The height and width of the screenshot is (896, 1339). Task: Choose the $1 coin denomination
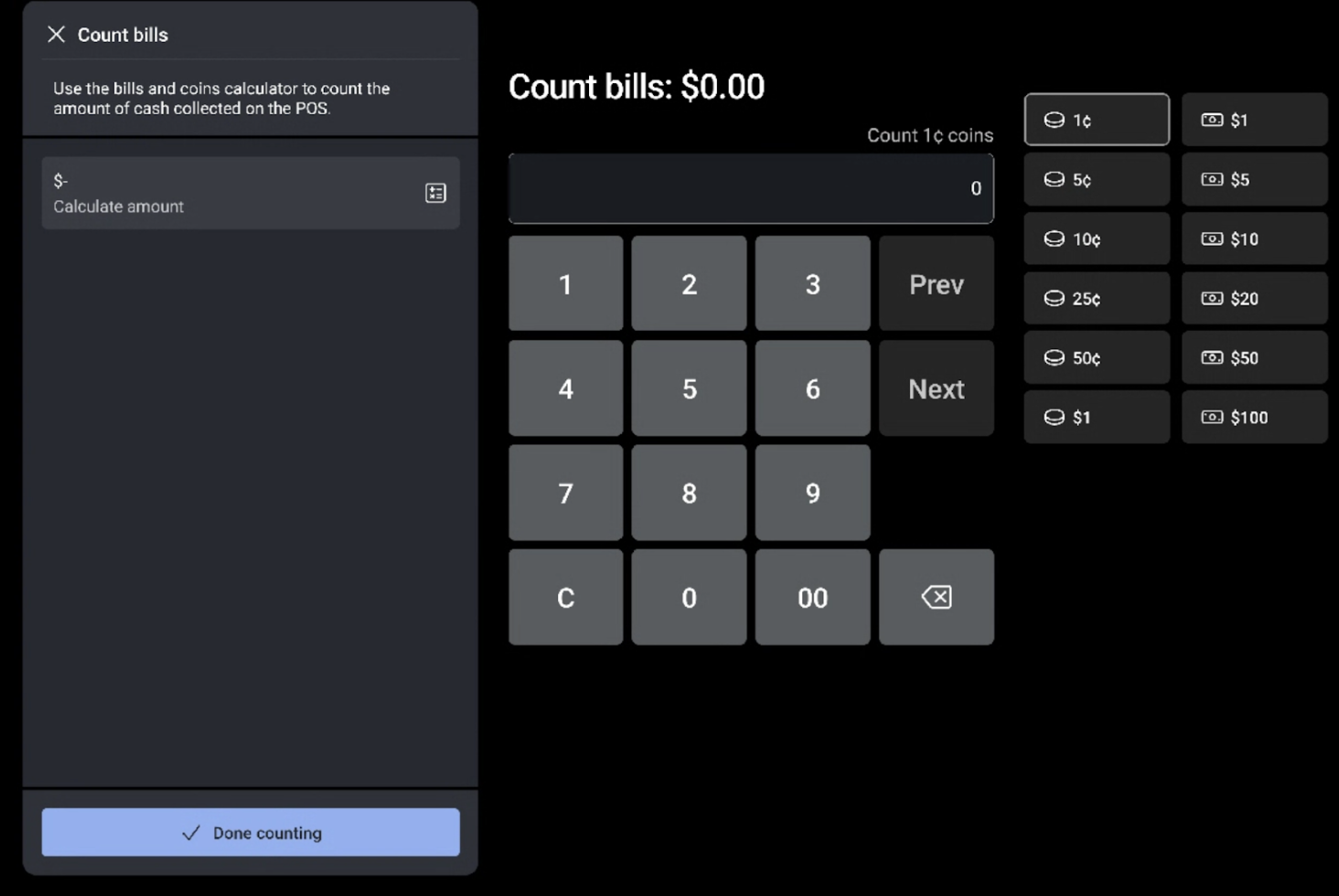pyautogui.click(x=1096, y=417)
